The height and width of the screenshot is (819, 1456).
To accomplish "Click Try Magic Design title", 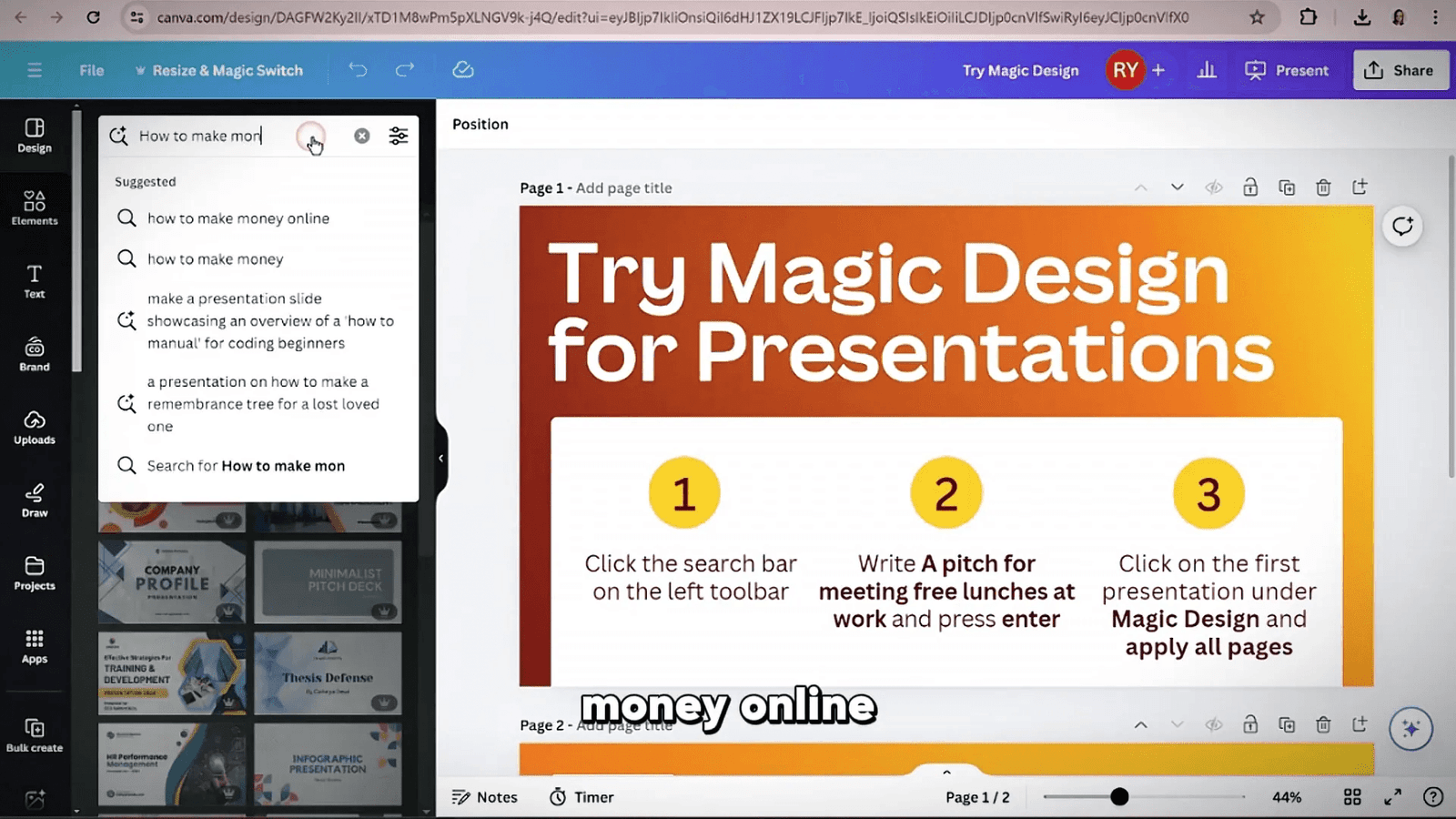I will tap(1021, 70).
